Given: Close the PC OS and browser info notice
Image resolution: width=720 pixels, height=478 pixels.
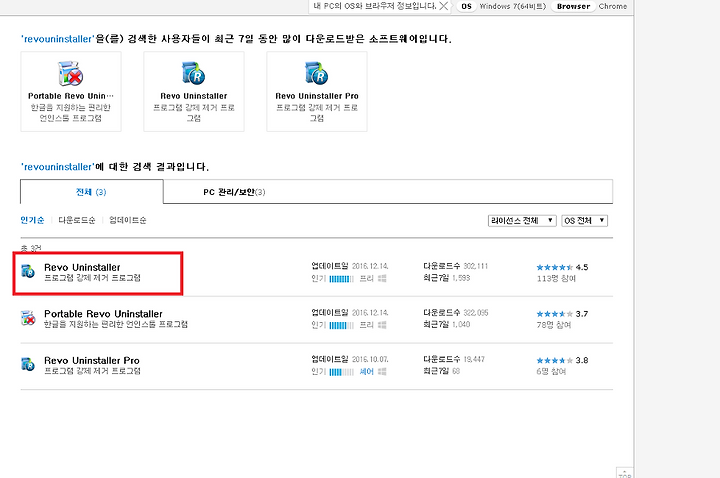Looking at the screenshot, I should [444, 6].
